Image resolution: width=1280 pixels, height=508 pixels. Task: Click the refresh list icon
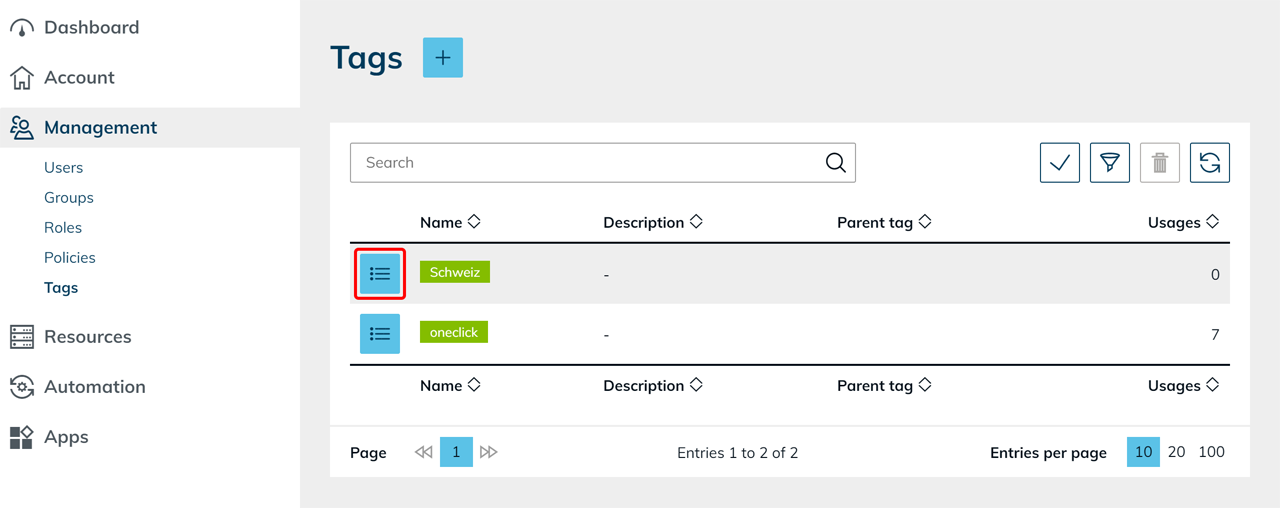click(x=1210, y=163)
